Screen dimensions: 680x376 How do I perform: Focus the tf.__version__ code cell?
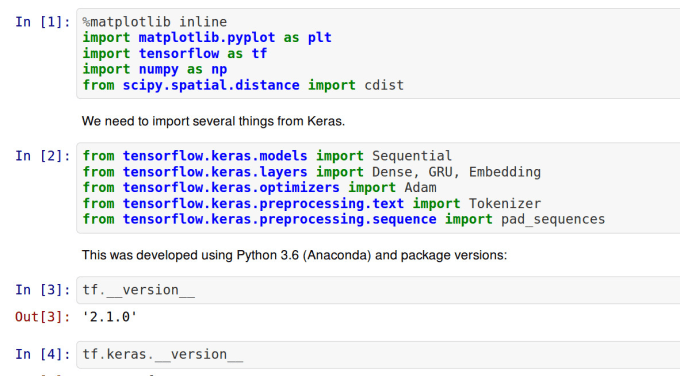click(378, 290)
